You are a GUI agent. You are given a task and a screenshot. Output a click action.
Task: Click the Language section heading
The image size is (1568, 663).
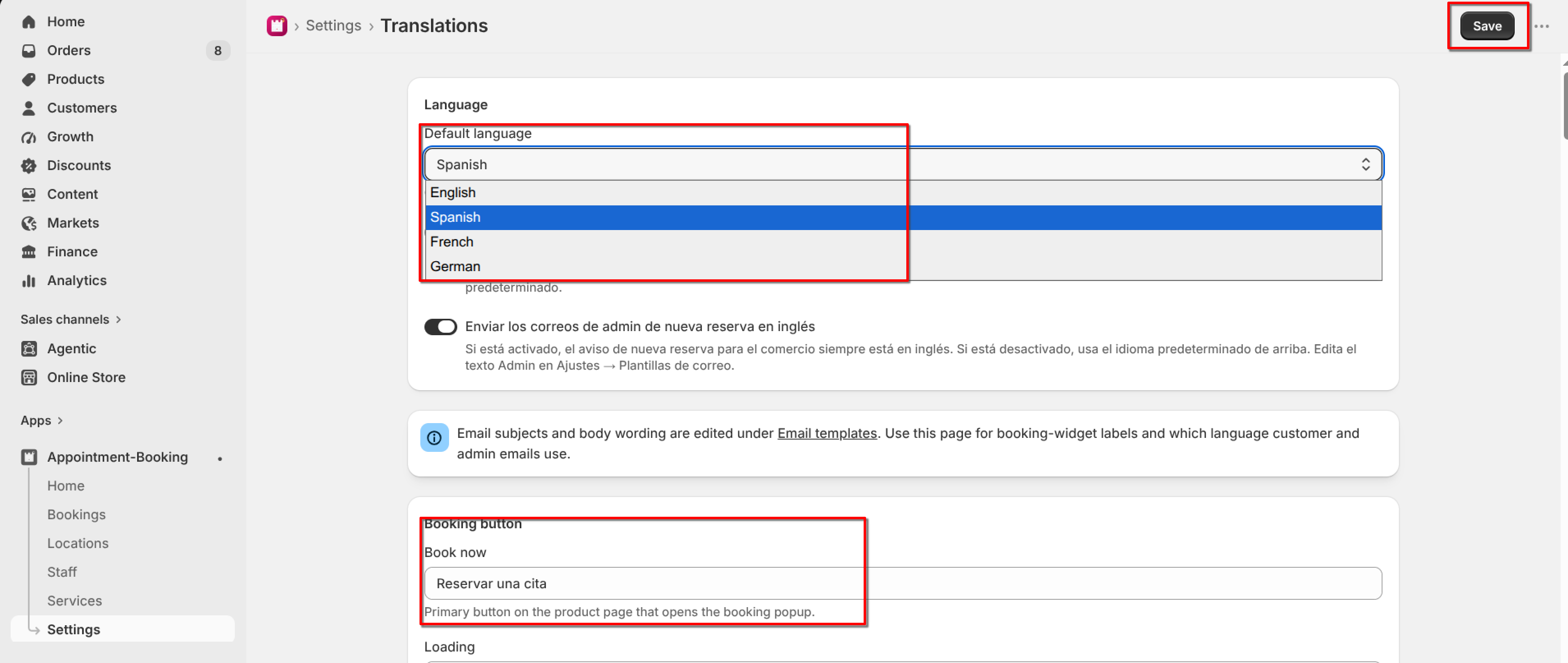(456, 105)
